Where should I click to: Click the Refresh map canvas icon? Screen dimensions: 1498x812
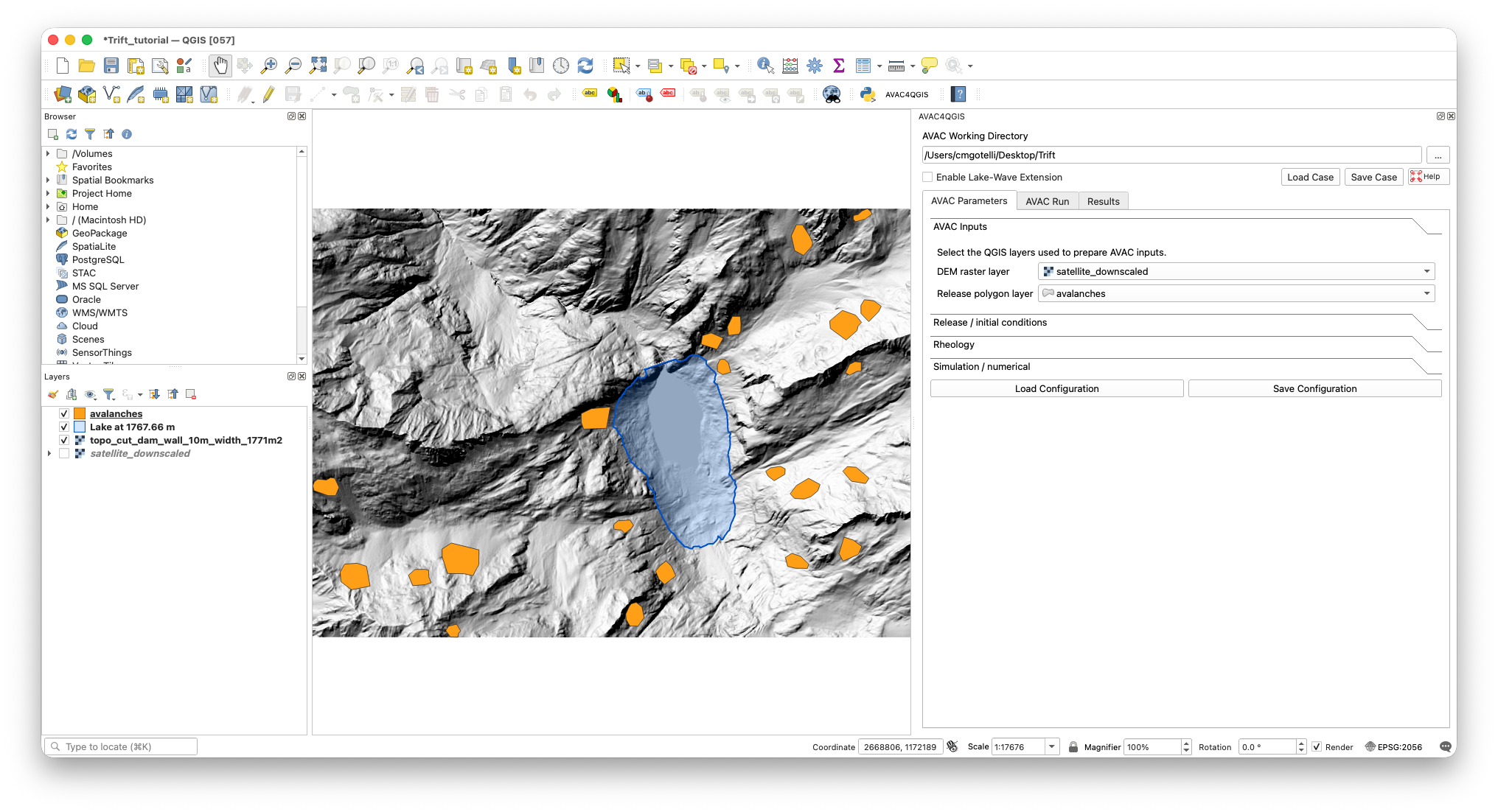[585, 66]
